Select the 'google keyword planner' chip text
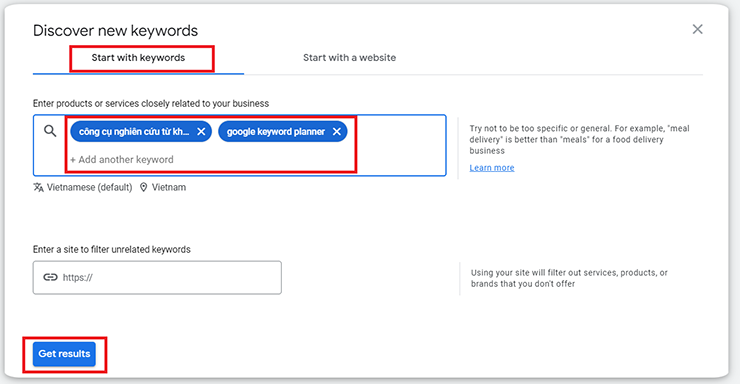 click(x=276, y=132)
